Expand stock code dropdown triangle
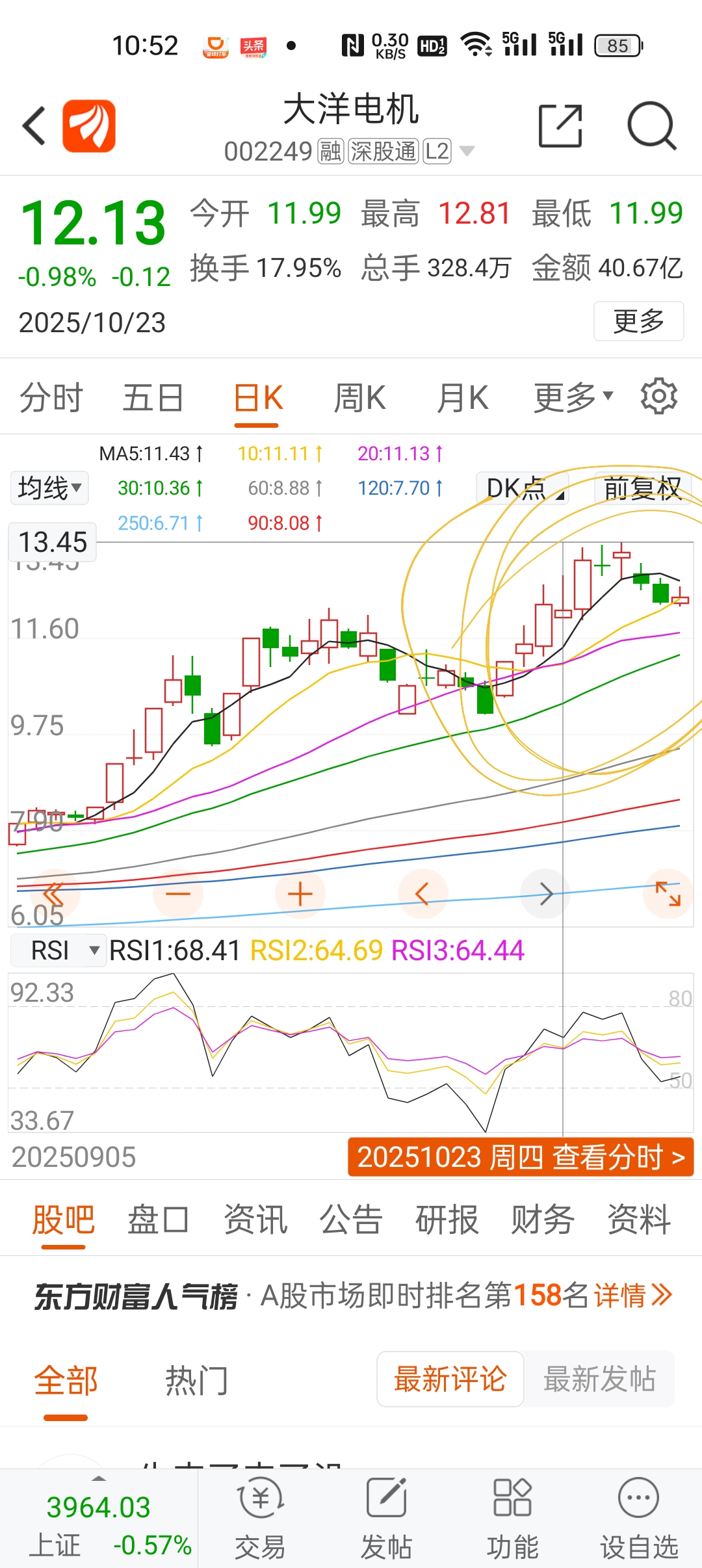This screenshot has width=702, height=1568. (x=467, y=151)
